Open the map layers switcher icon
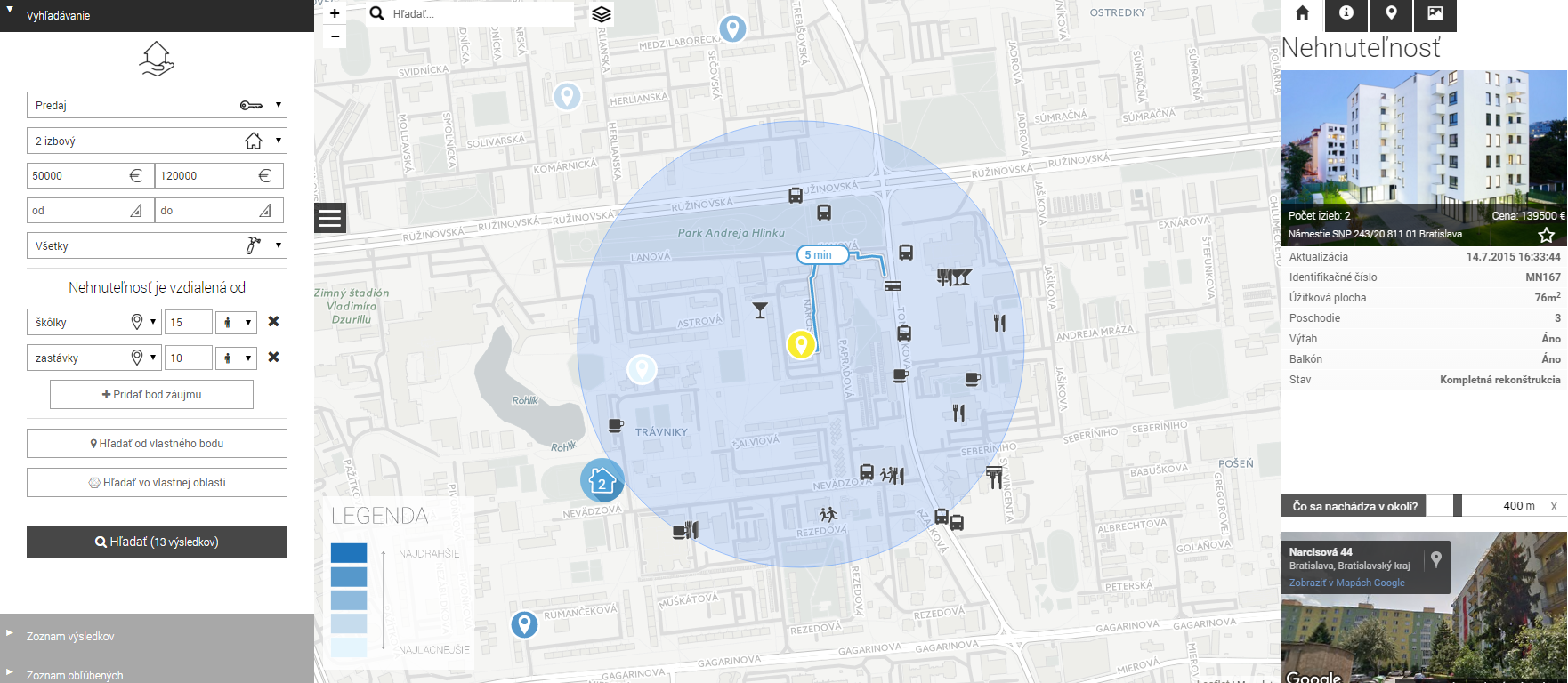Screen dimensions: 1568x683 (x=602, y=14)
